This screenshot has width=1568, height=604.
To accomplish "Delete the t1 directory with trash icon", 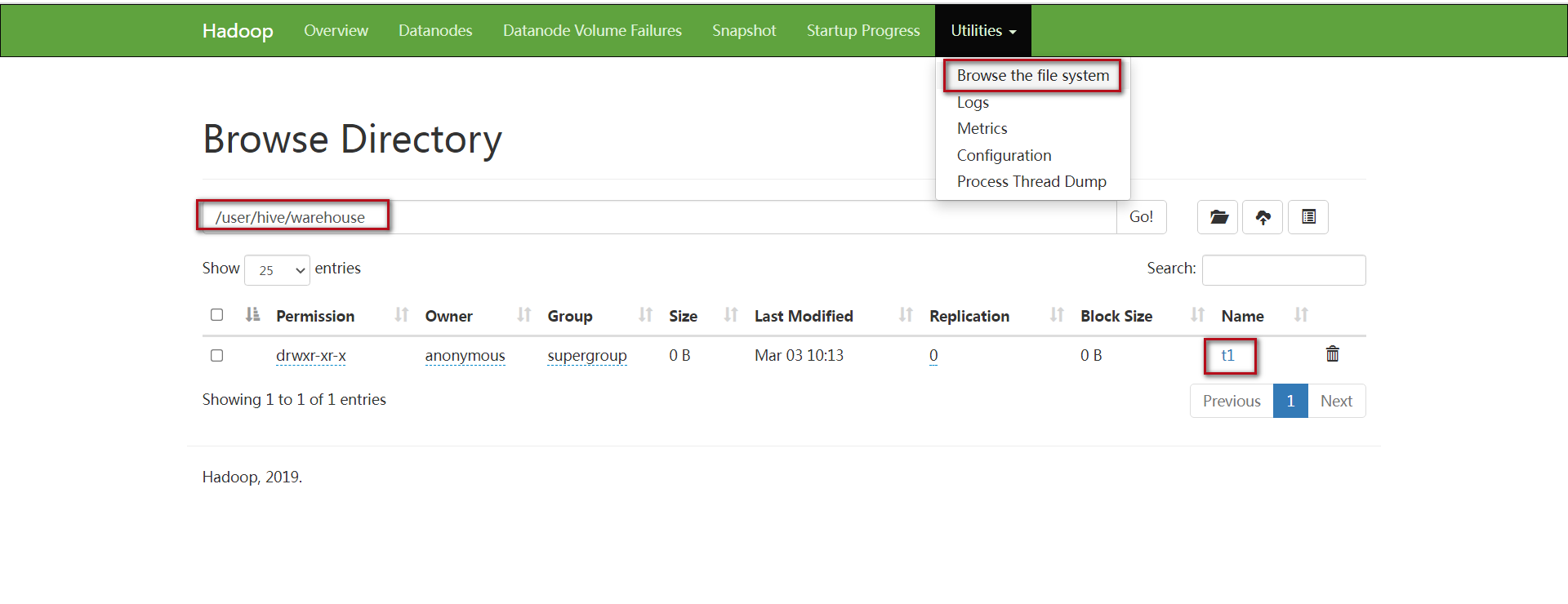I will pyautogui.click(x=1333, y=354).
